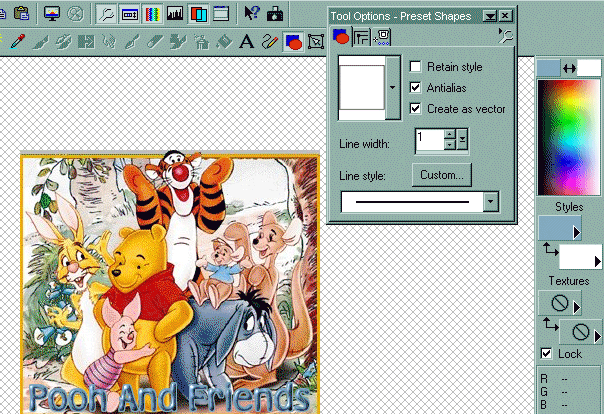
Task: Roll up the Tool Options window
Action: (490, 16)
